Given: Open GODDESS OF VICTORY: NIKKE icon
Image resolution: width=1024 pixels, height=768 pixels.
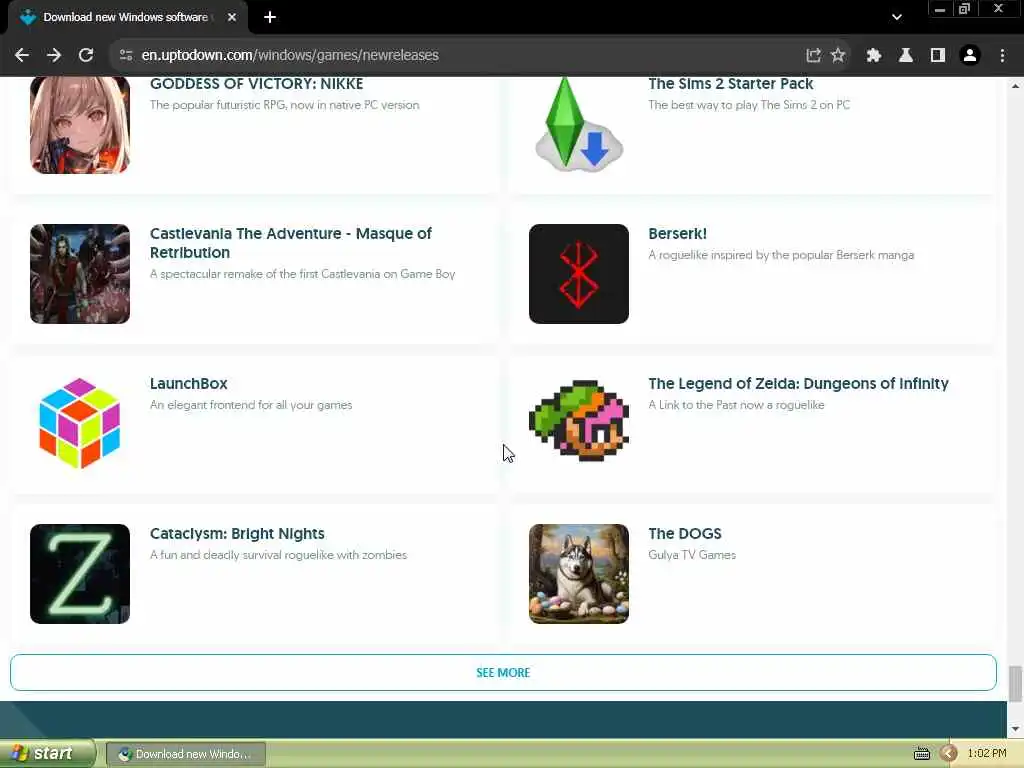Looking at the screenshot, I should (80, 124).
